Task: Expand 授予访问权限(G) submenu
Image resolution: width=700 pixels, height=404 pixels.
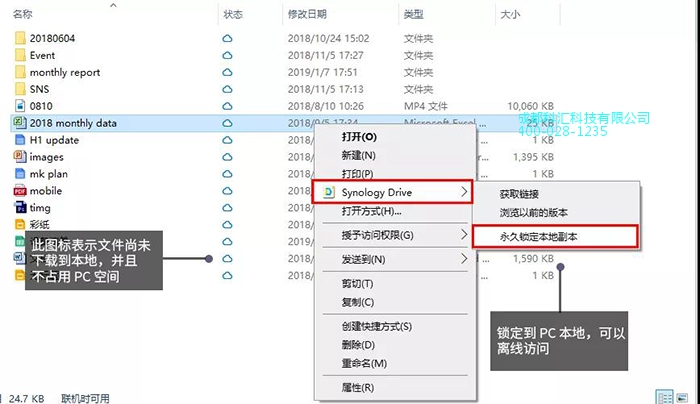Action: click(x=395, y=235)
